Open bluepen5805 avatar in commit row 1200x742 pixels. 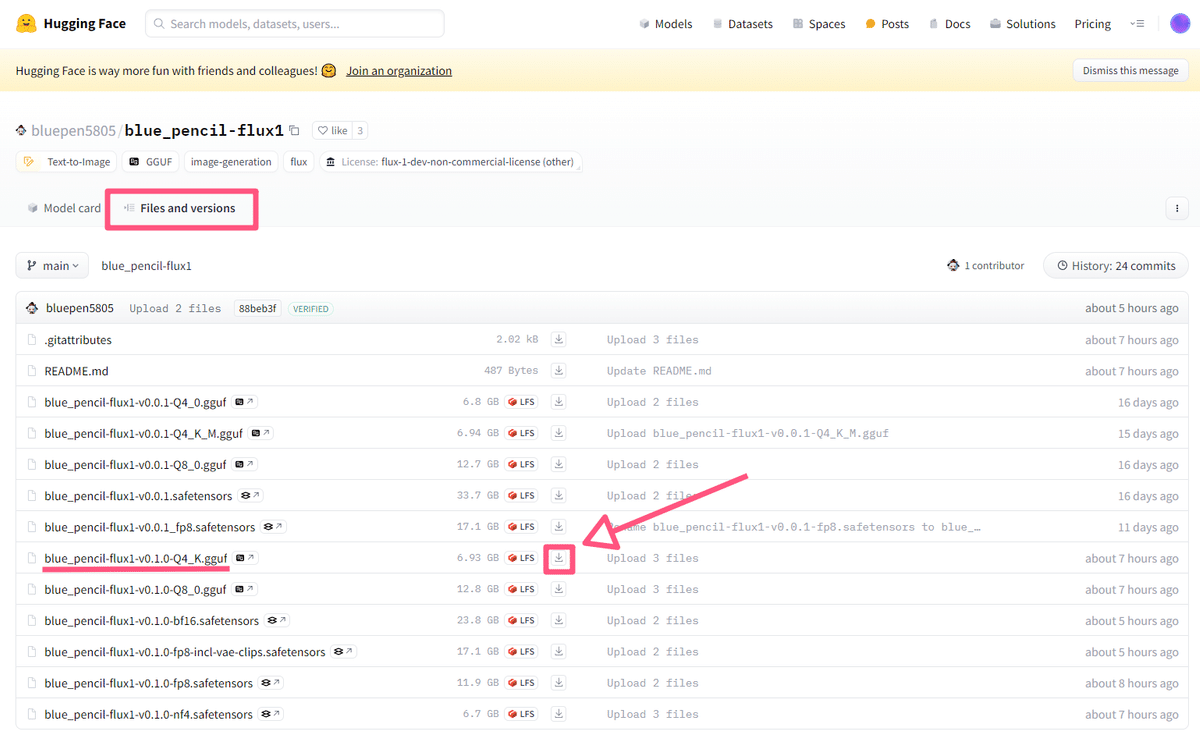click(x=32, y=308)
